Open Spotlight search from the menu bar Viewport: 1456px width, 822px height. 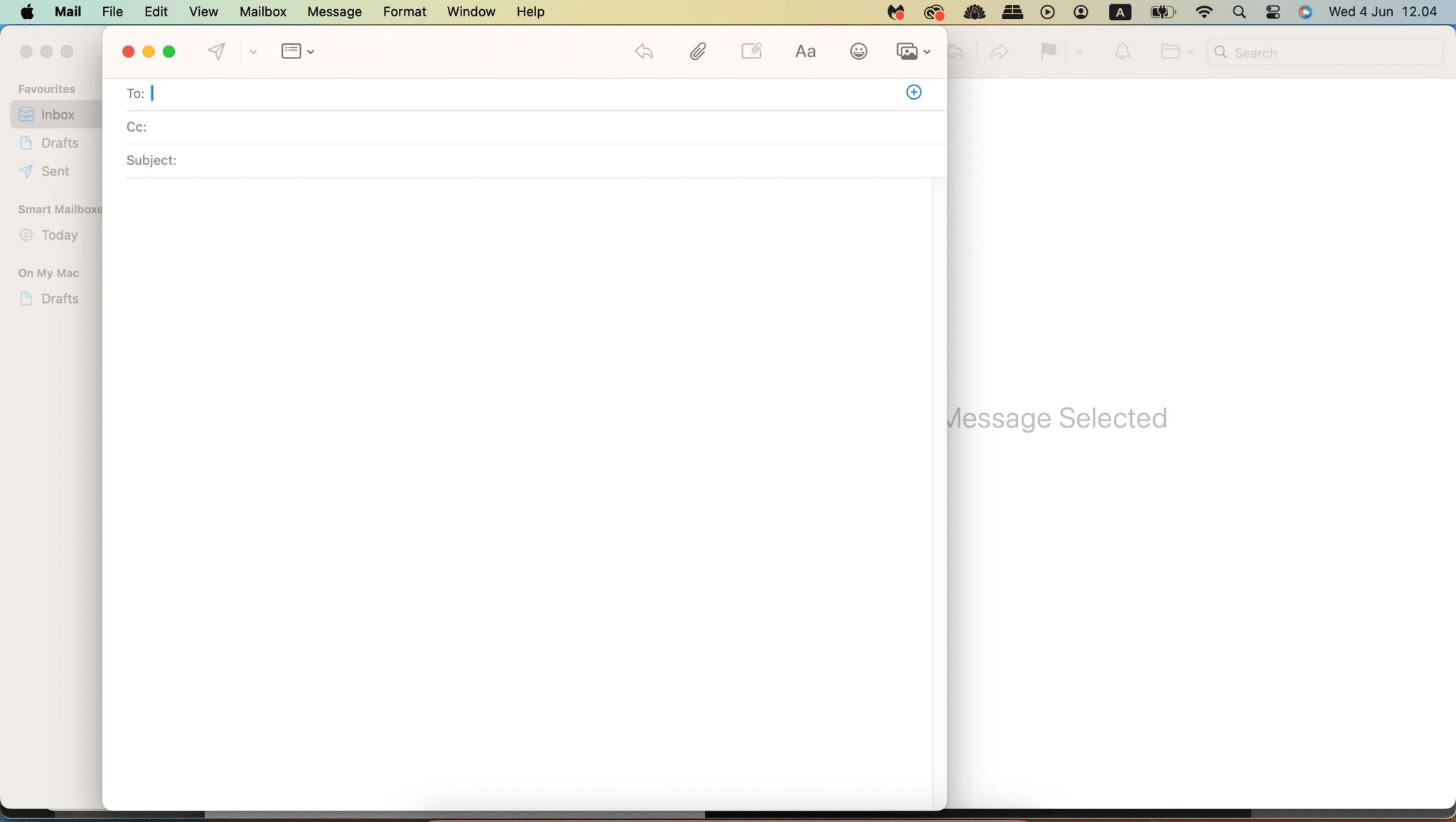[1238, 11]
